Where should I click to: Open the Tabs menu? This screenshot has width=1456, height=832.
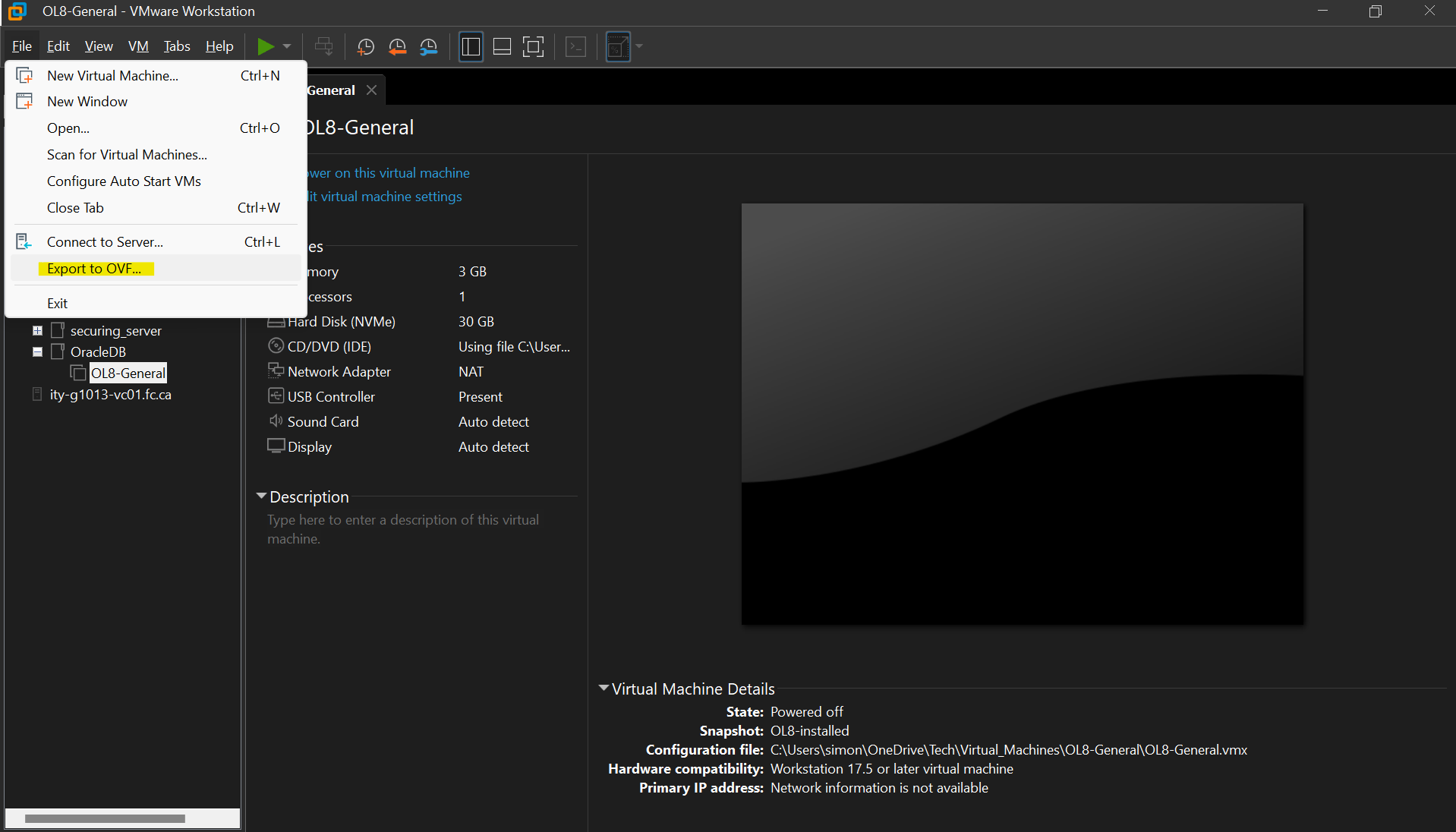coord(177,46)
